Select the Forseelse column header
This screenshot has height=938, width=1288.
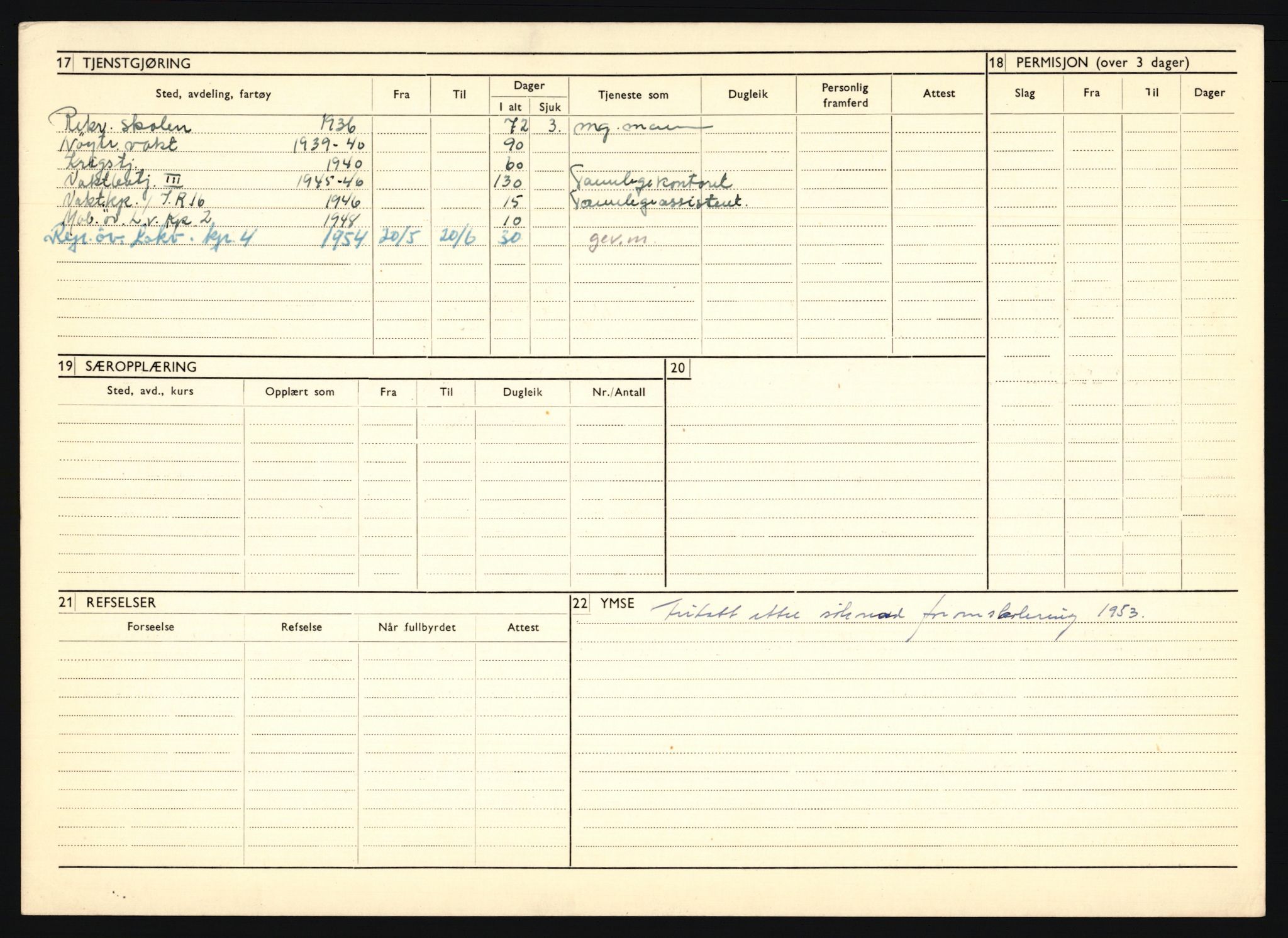click(x=151, y=627)
